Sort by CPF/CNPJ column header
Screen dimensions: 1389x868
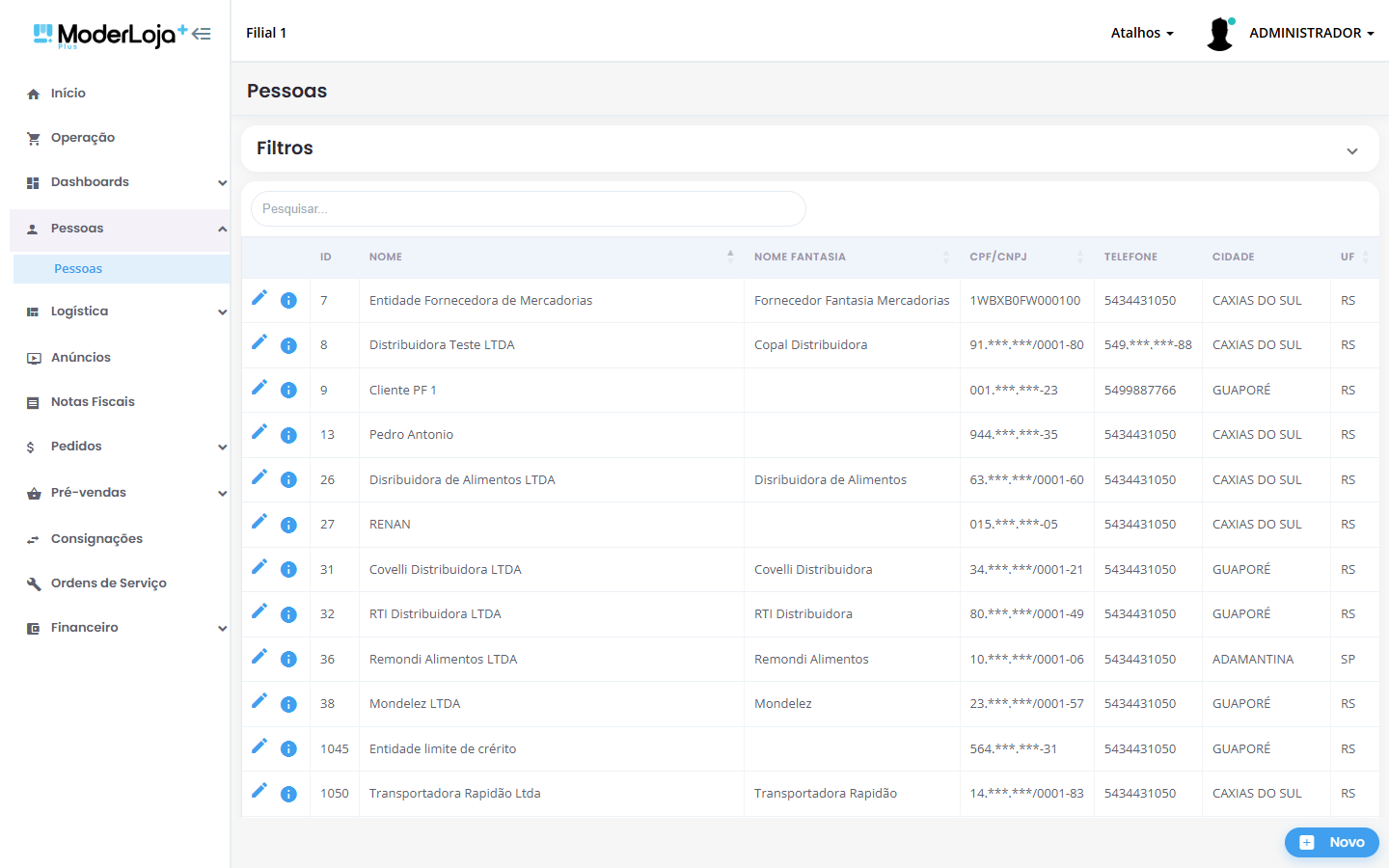[1026, 257]
